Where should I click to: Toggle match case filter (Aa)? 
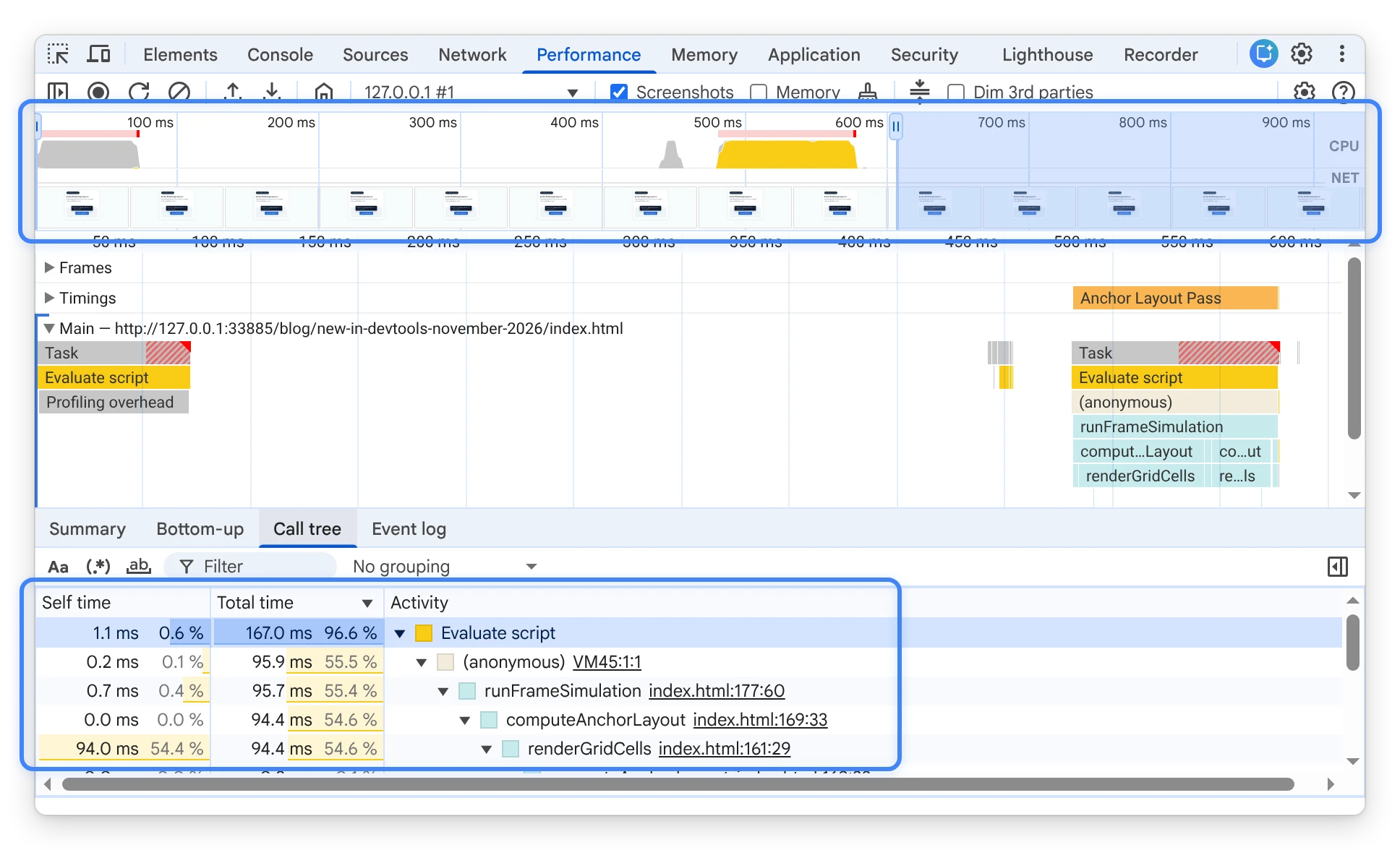[58, 567]
